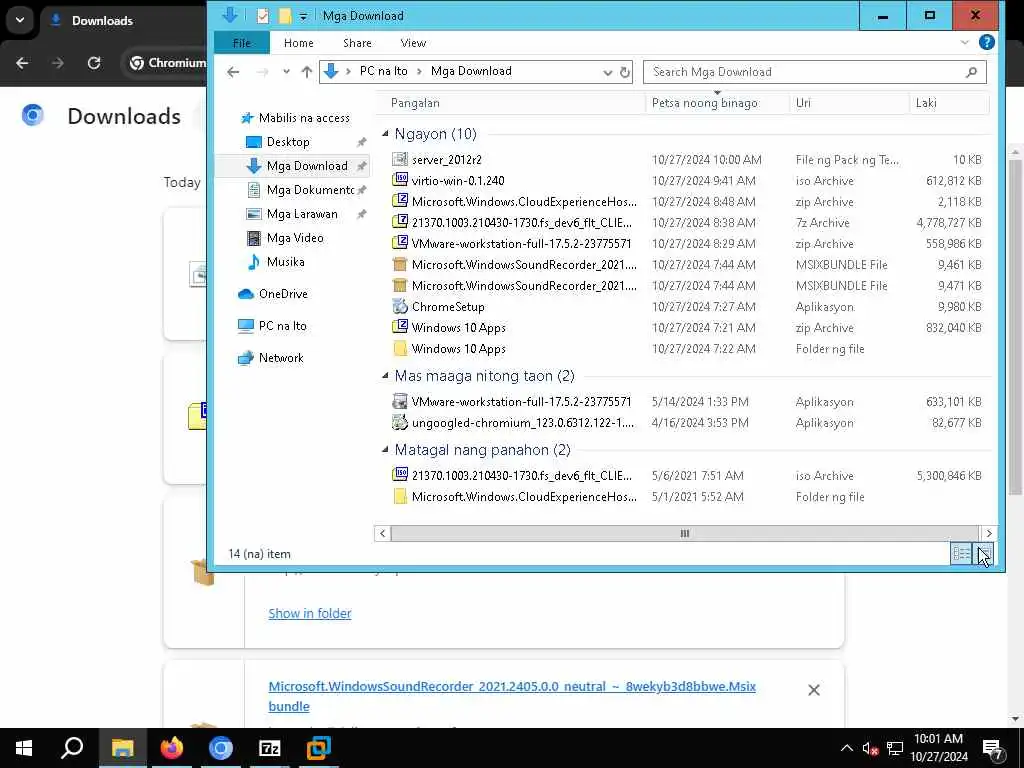Open the Home ribbon tab
This screenshot has width=1024, height=768.
(298, 43)
